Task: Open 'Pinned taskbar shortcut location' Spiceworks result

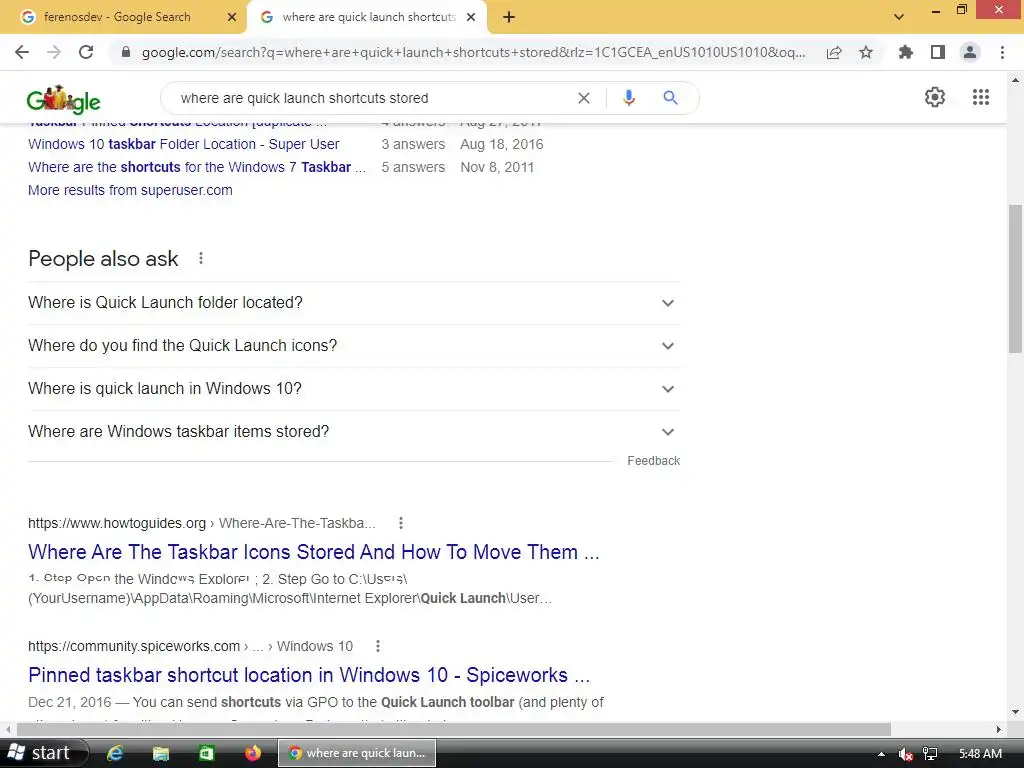Action: click(309, 675)
